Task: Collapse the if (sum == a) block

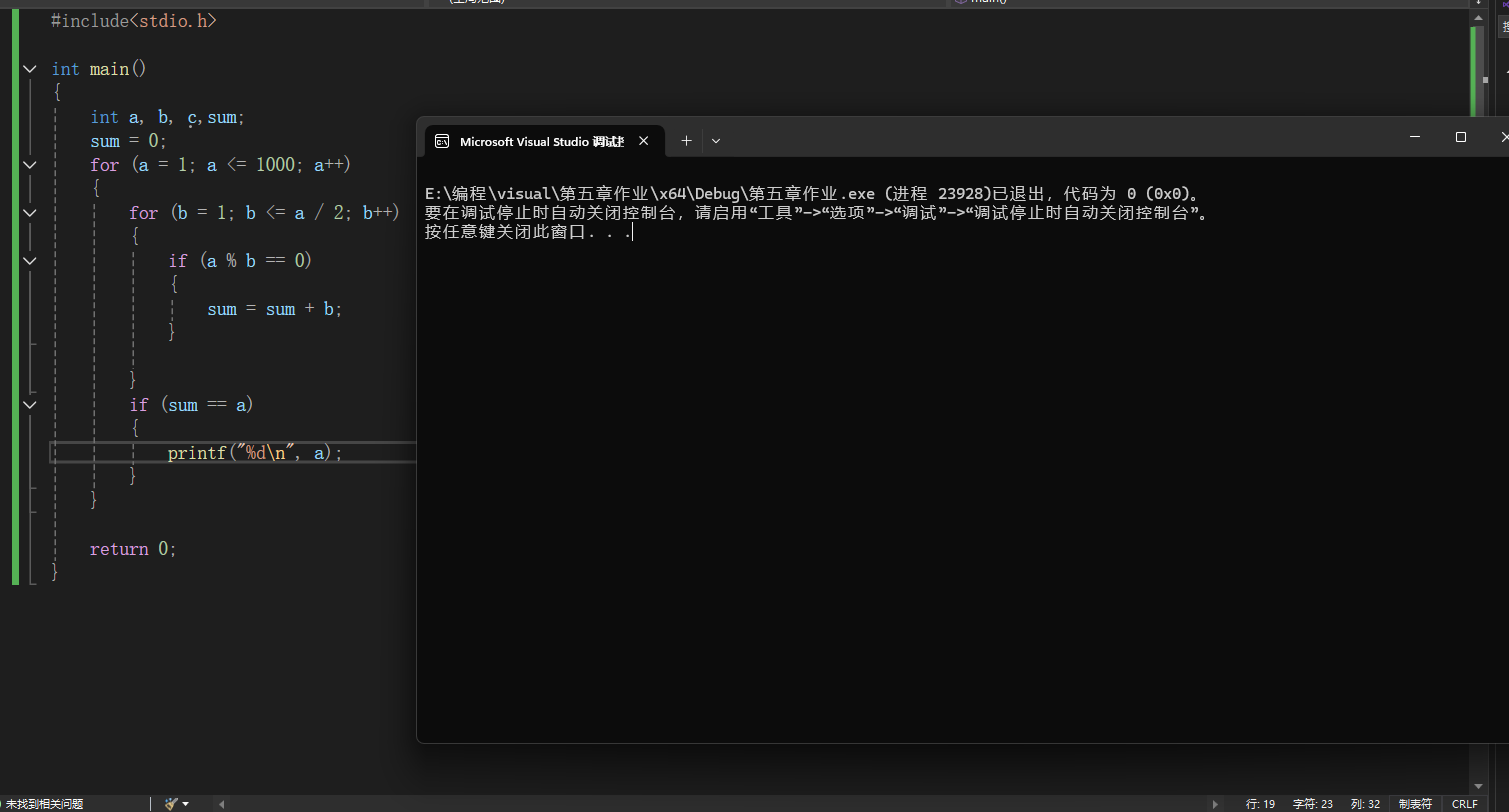Action: [x=30, y=405]
